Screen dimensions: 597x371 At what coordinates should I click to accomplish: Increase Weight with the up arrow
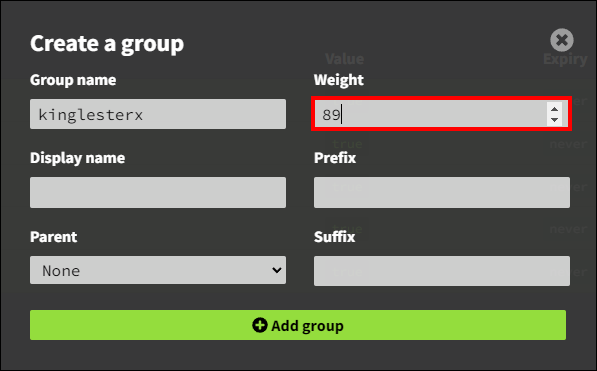coord(554,109)
